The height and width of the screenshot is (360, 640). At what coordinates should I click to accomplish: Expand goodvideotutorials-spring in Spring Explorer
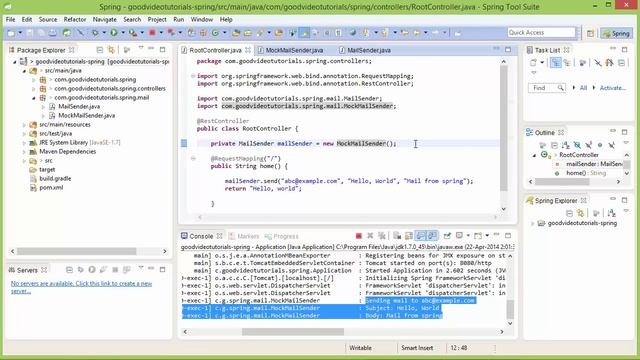[532, 224]
